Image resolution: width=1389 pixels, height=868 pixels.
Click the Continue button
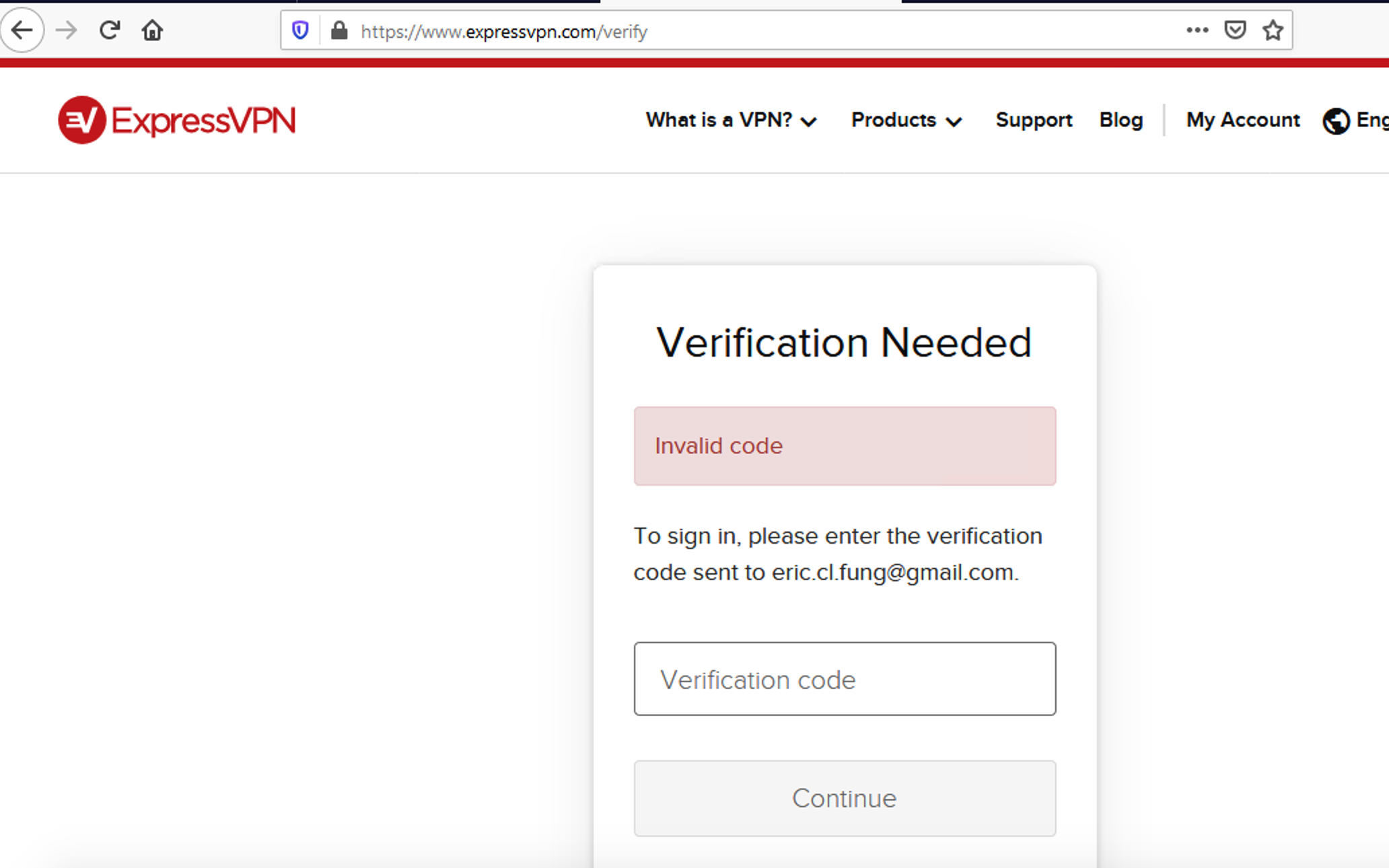pyautogui.click(x=845, y=798)
